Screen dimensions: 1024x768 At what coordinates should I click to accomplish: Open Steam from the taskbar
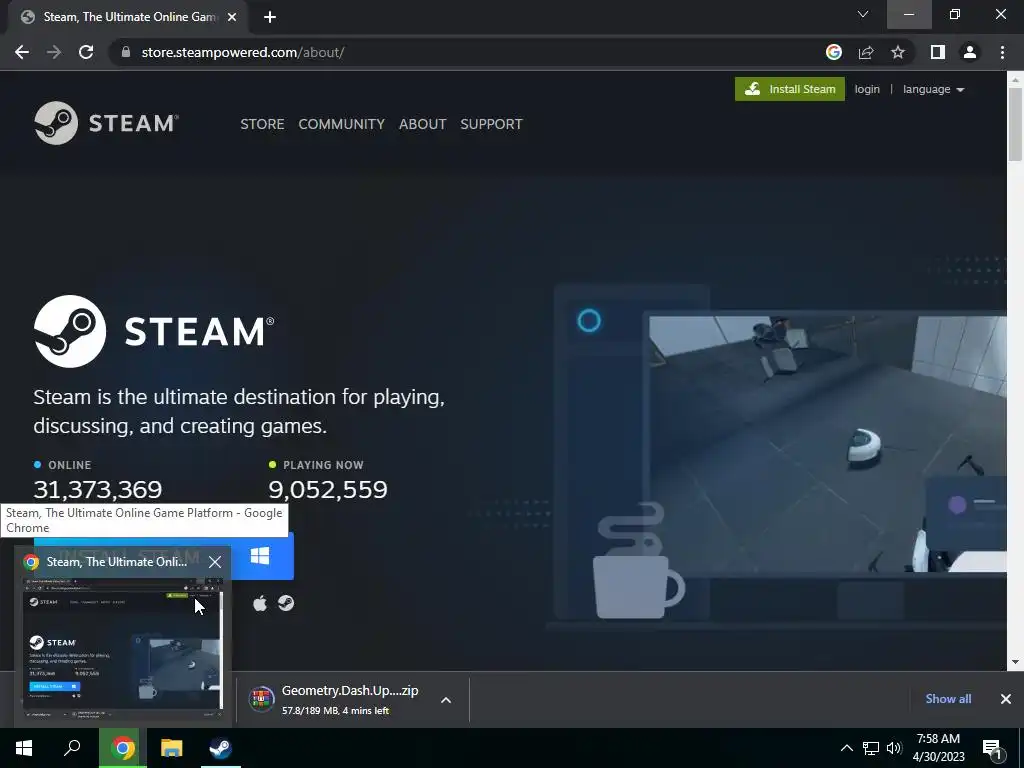click(x=220, y=748)
